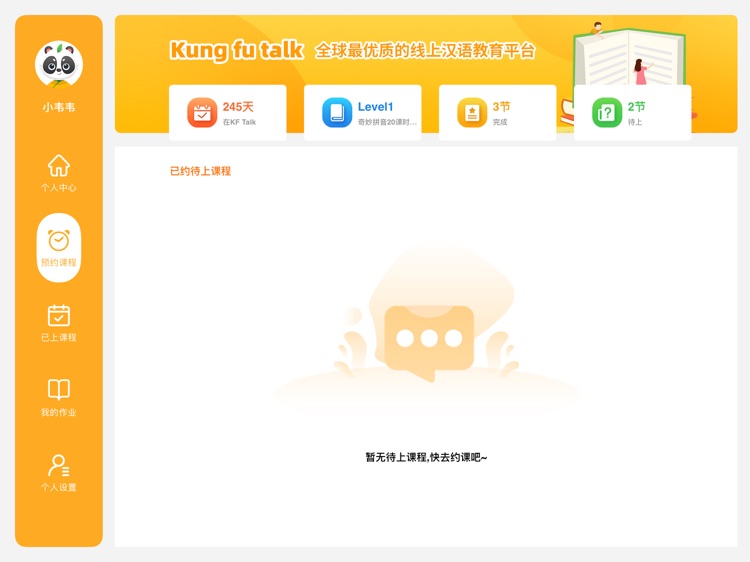Click the 预约课程 sidebar label
The width and height of the screenshot is (750, 562).
[59, 263]
